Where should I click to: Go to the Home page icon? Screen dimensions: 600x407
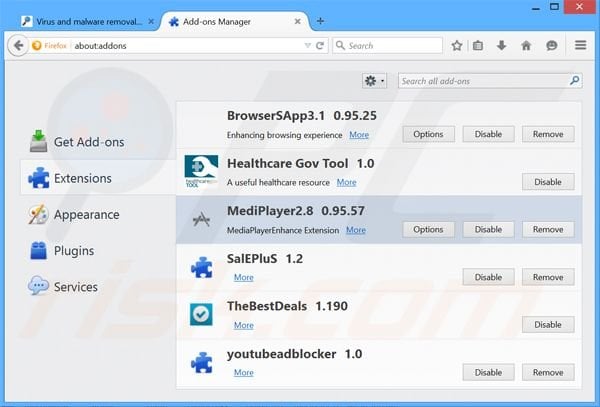[x=526, y=46]
